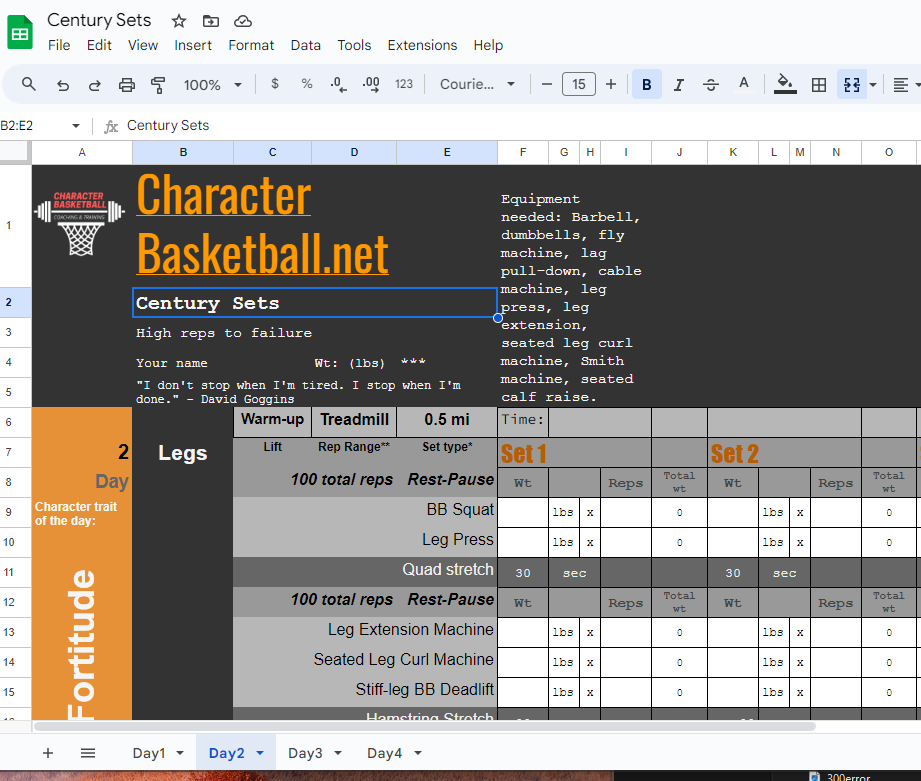Open the borders tool
Image resolution: width=921 pixels, height=781 pixels.
pyautogui.click(x=819, y=85)
